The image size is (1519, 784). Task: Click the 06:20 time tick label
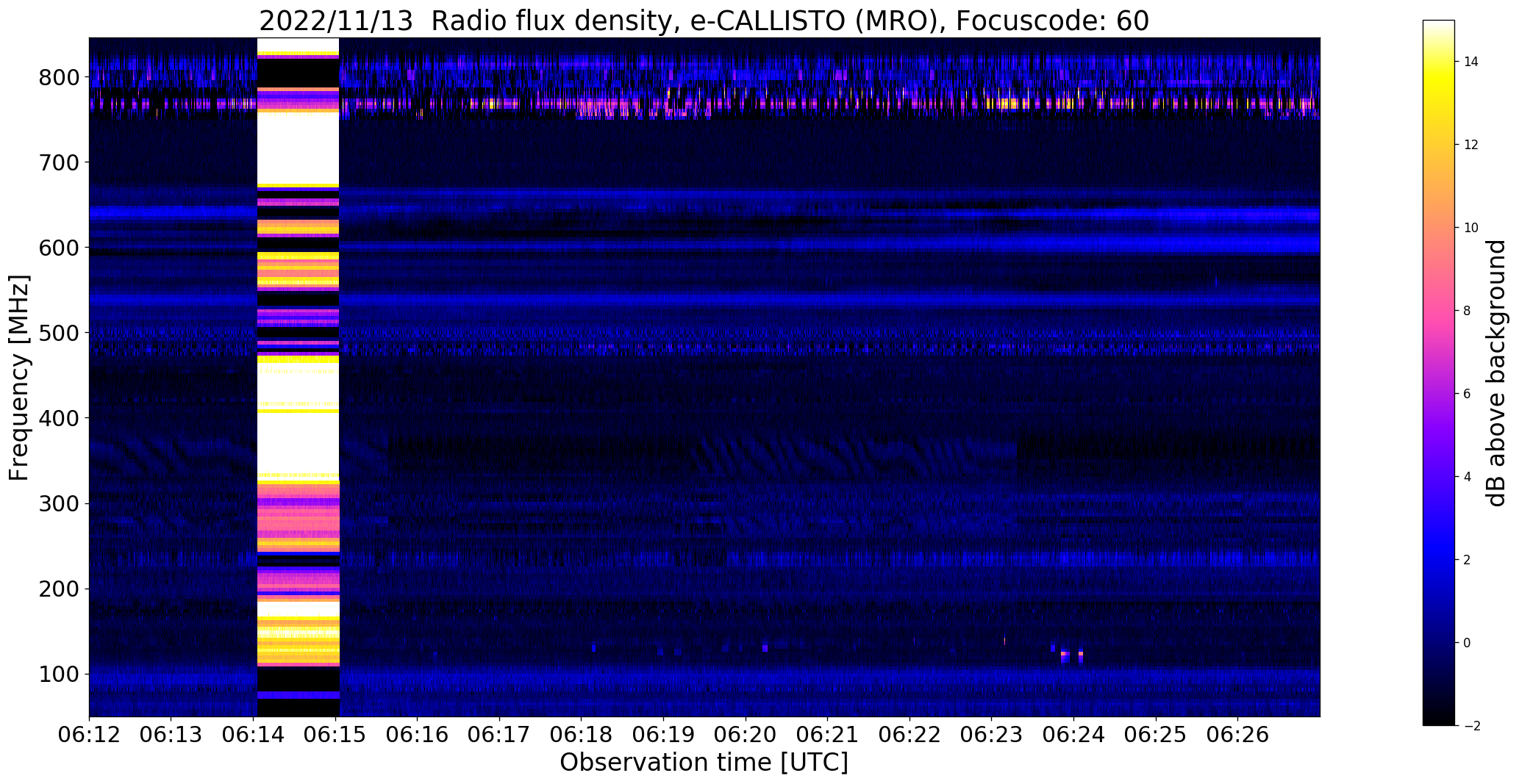[x=746, y=734]
